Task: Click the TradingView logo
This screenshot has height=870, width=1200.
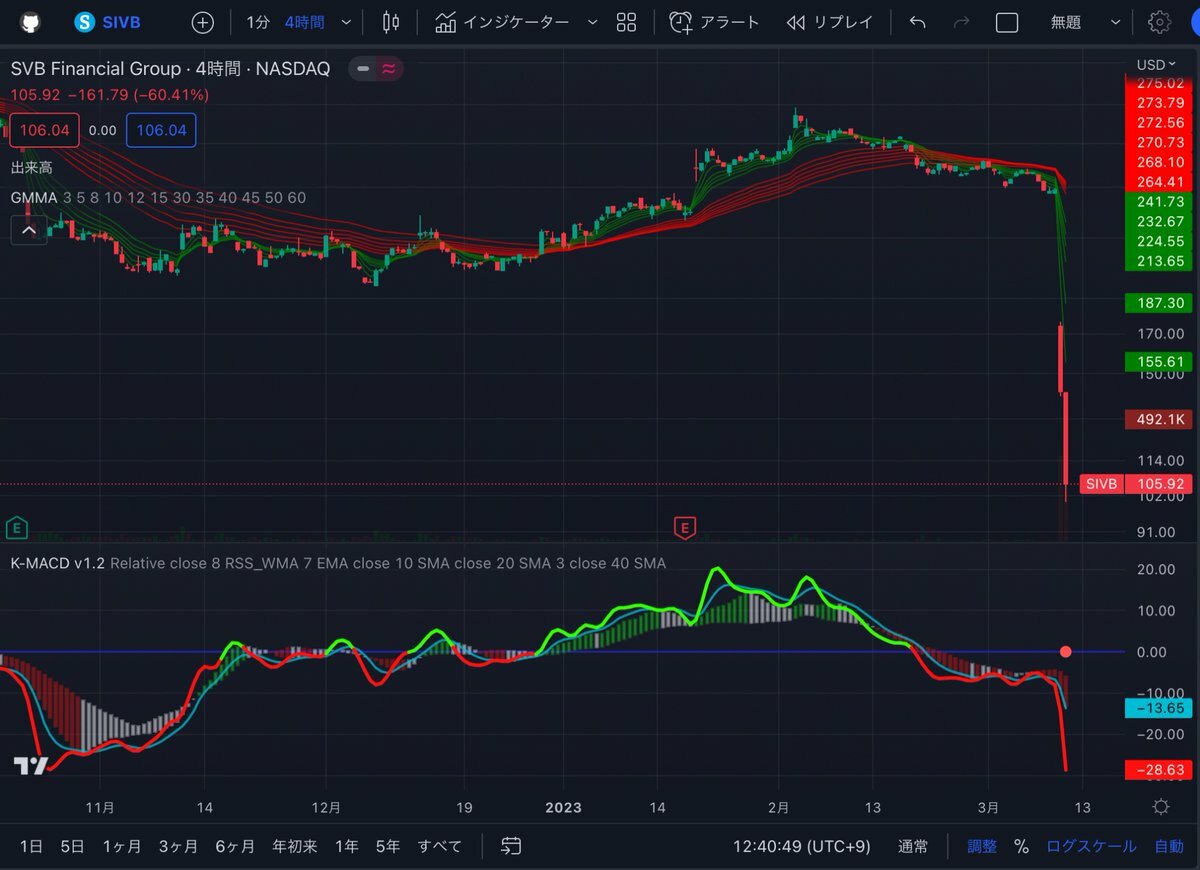Action: pyautogui.click(x=31, y=766)
